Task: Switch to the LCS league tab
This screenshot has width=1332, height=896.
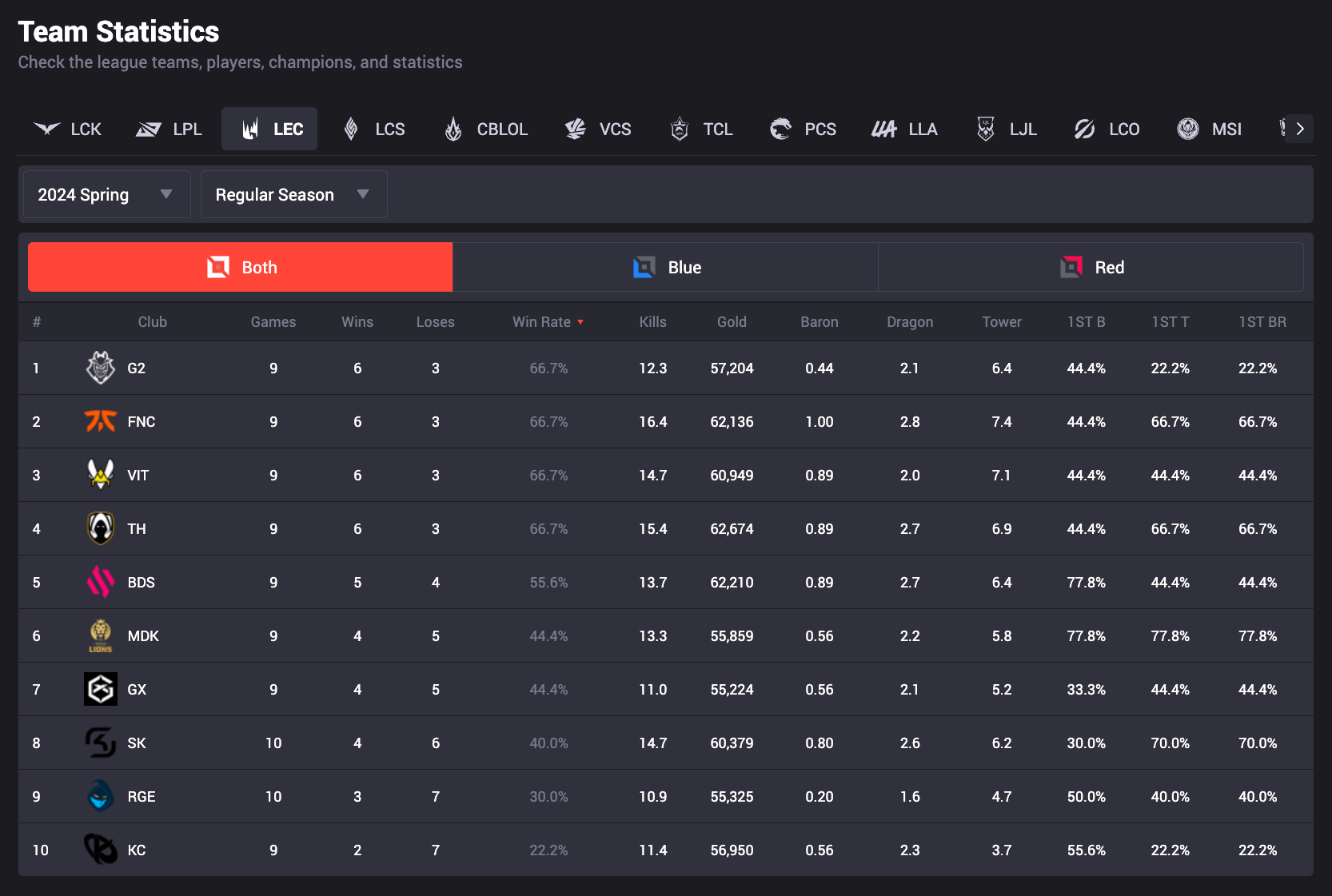Action: click(x=375, y=129)
